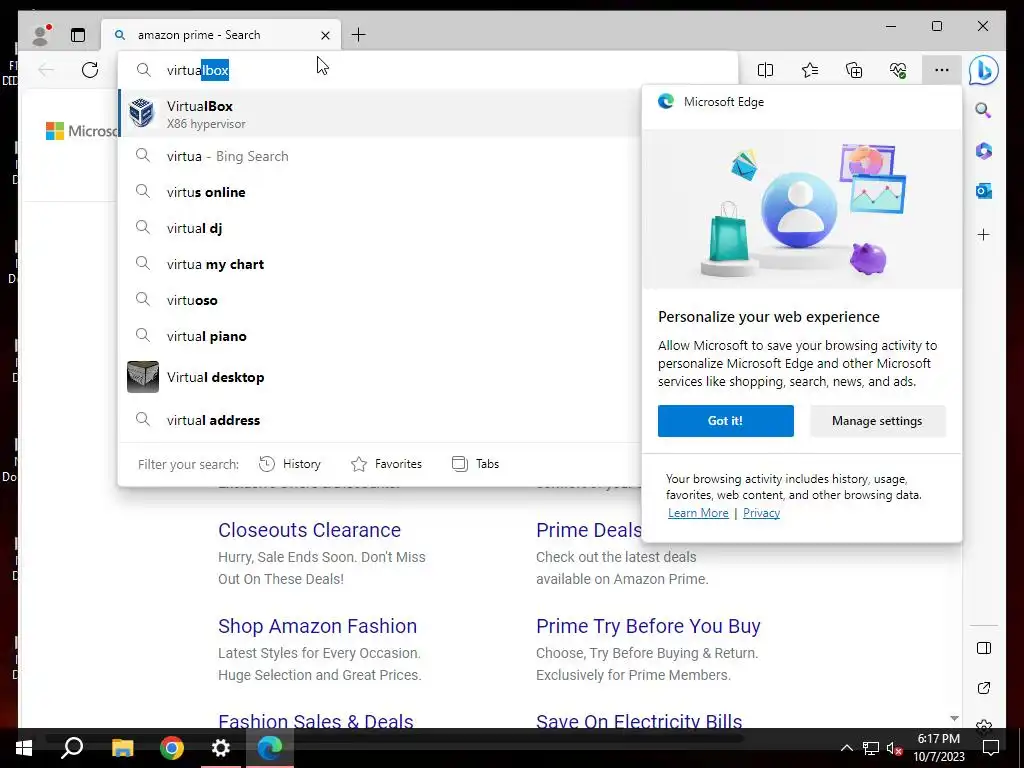Click the sidebar Search magnifier icon
Viewport: 1024px width, 768px height.
984,110
